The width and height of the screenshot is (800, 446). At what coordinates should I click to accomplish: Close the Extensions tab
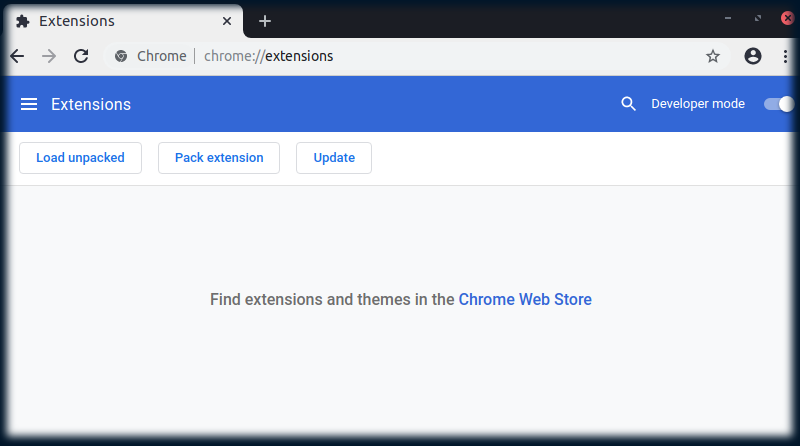pyautogui.click(x=227, y=21)
